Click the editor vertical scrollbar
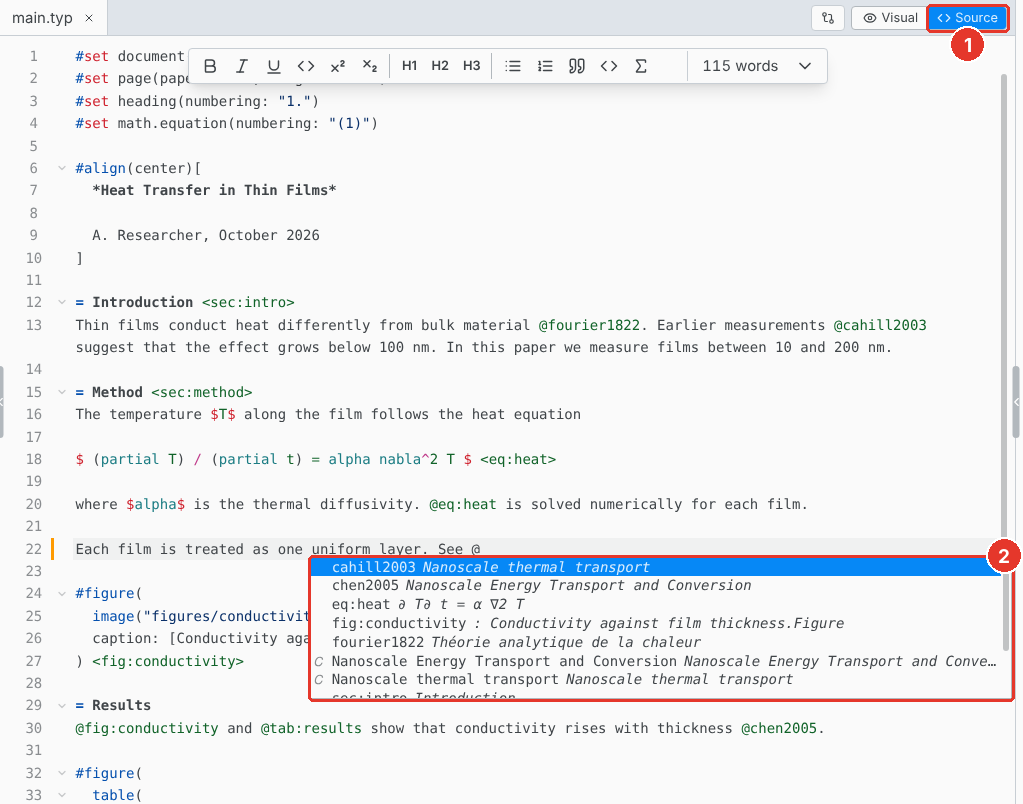 pos(1004,313)
